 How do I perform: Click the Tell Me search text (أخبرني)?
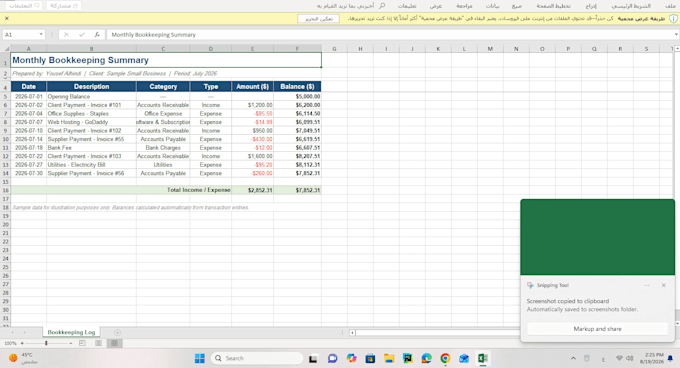pos(345,6)
